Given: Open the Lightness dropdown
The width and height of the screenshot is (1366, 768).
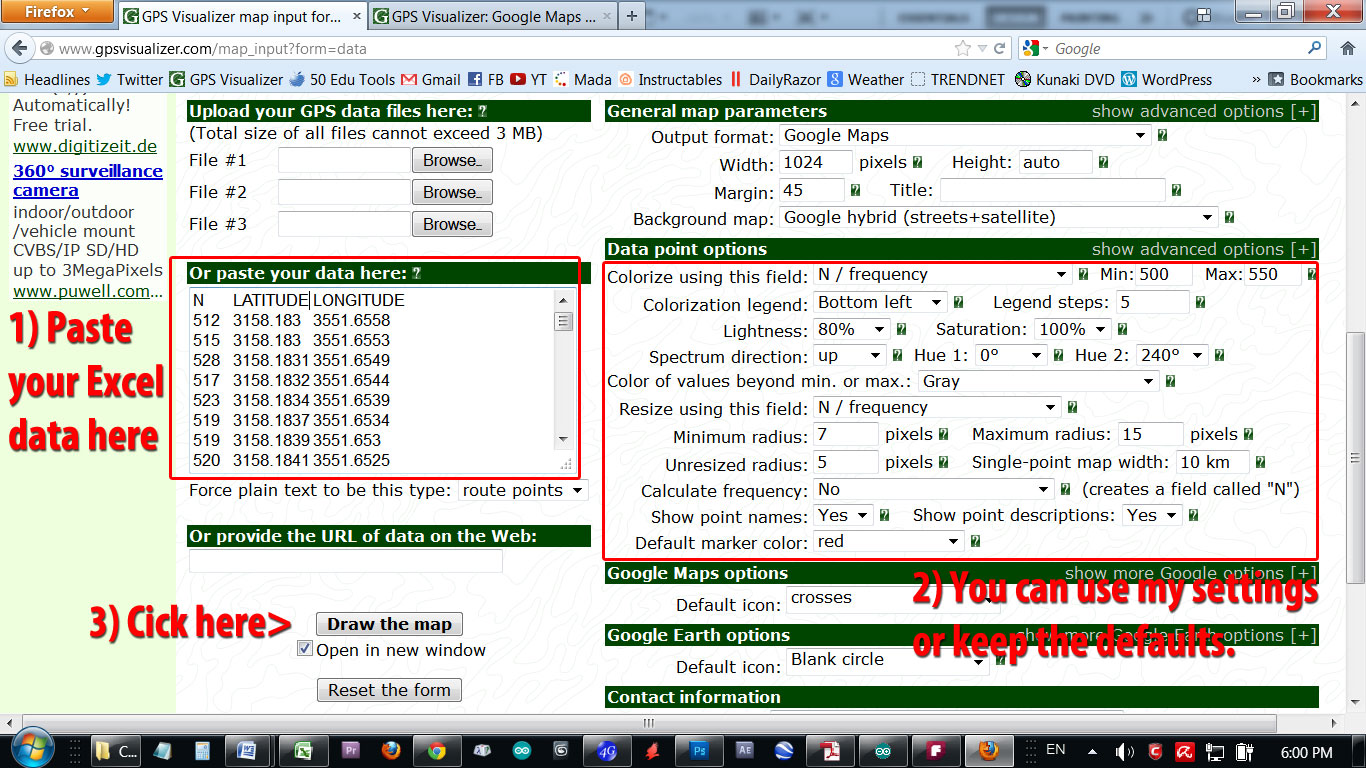Looking at the screenshot, I should coord(852,329).
